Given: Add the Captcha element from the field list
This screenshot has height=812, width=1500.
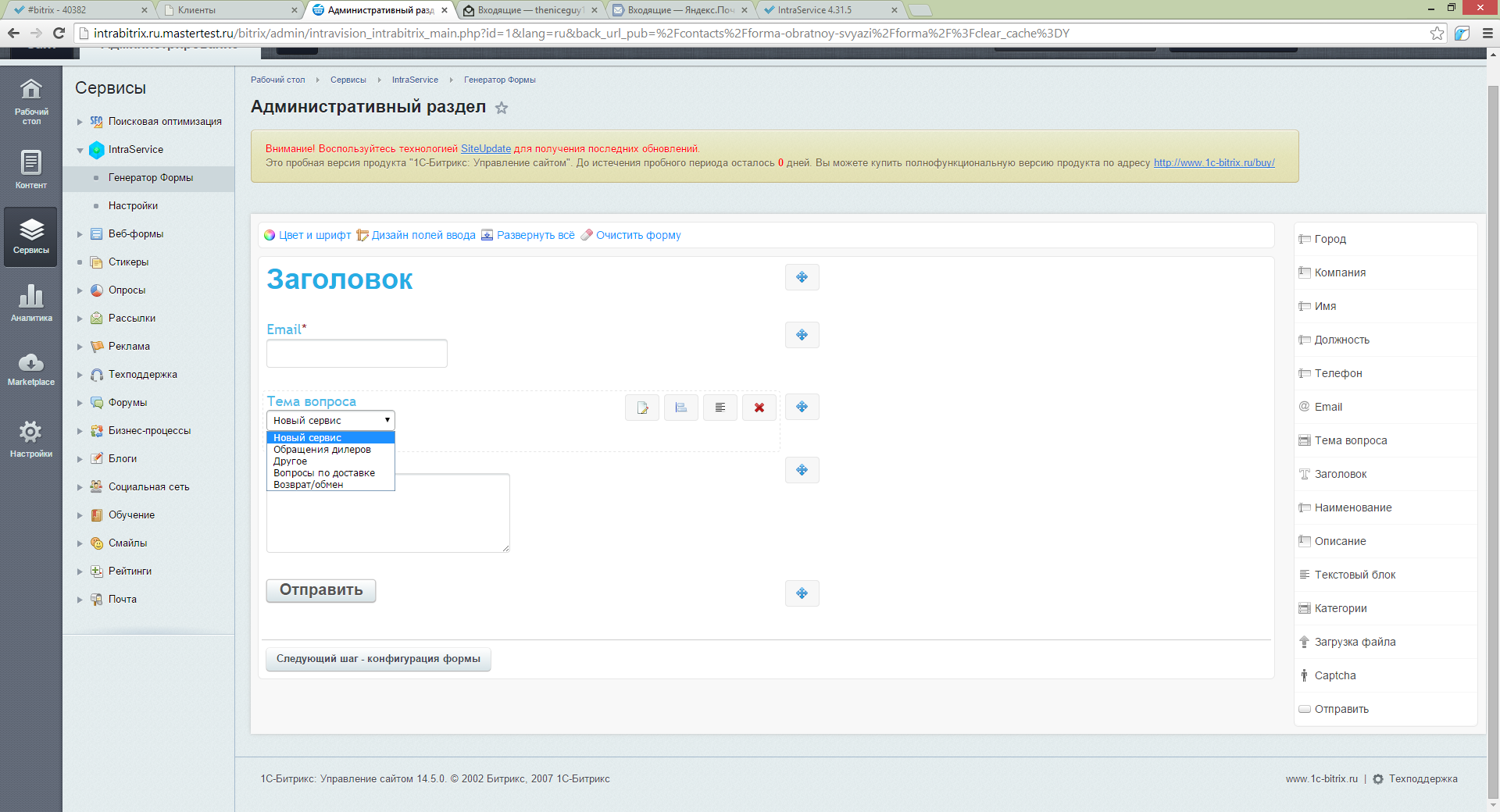Looking at the screenshot, I should [x=1334, y=675].
